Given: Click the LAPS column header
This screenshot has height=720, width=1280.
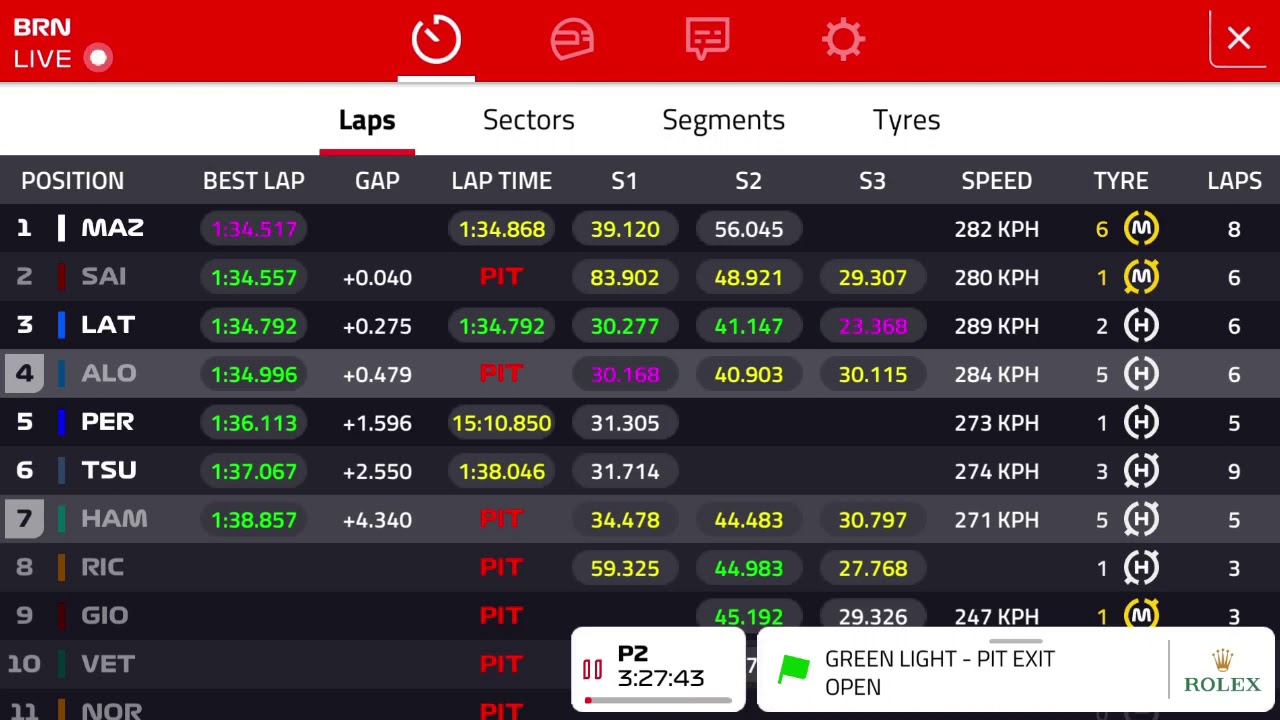Looking at the screenshot, I should [1234, 181].
